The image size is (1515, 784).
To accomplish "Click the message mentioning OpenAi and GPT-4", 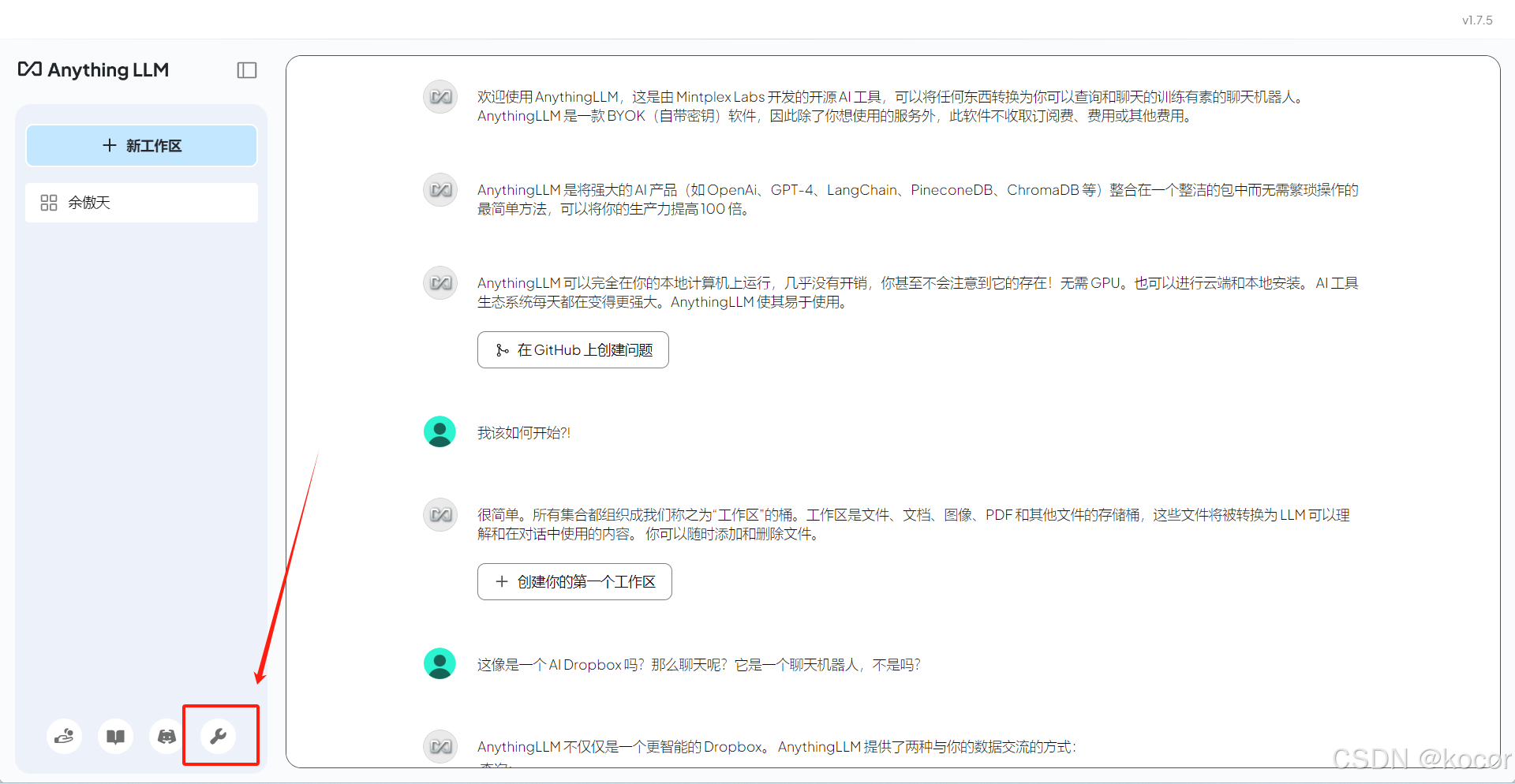I will 918,200.
